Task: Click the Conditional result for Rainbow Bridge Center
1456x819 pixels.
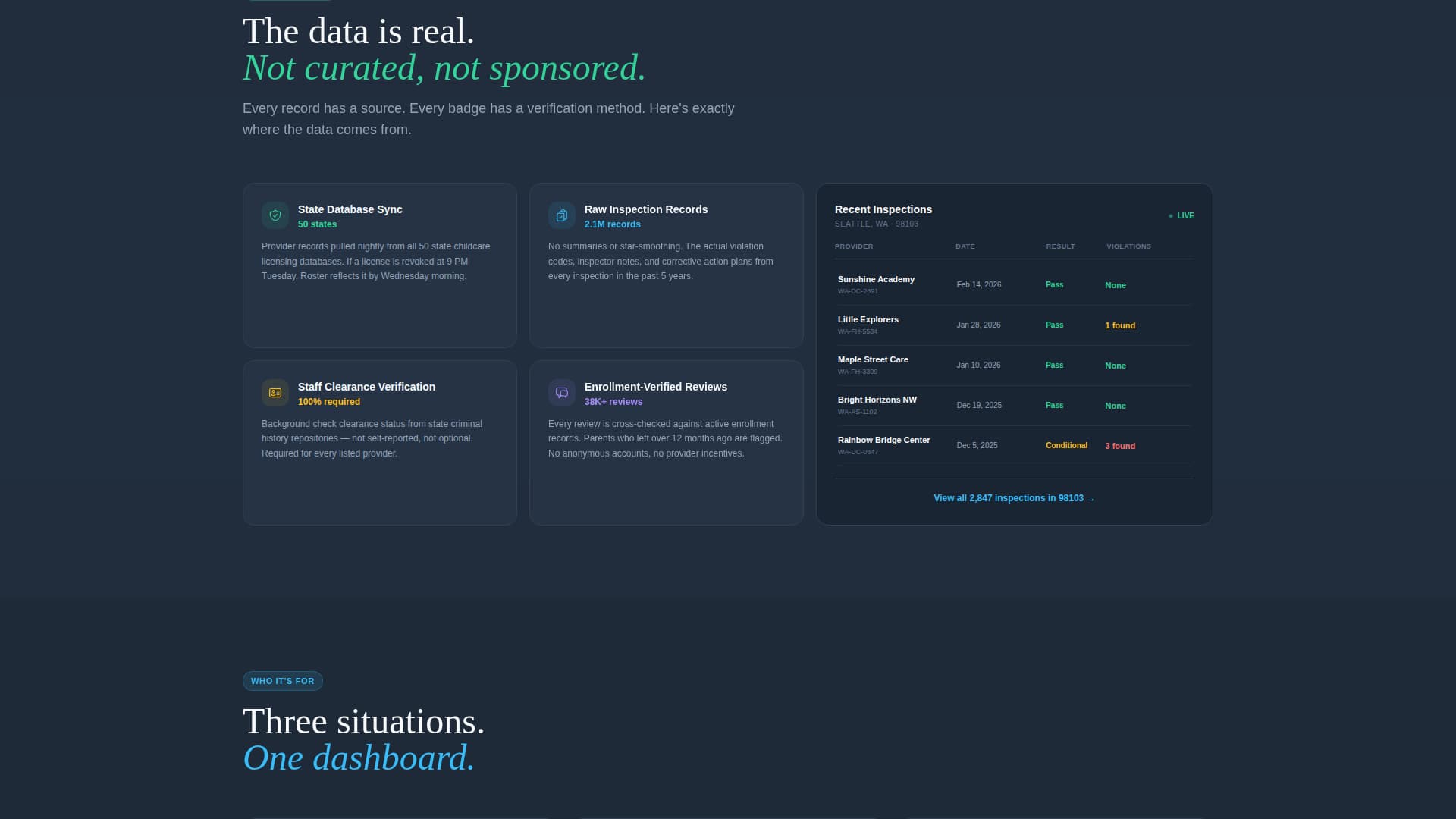Action: point(1066,446)
